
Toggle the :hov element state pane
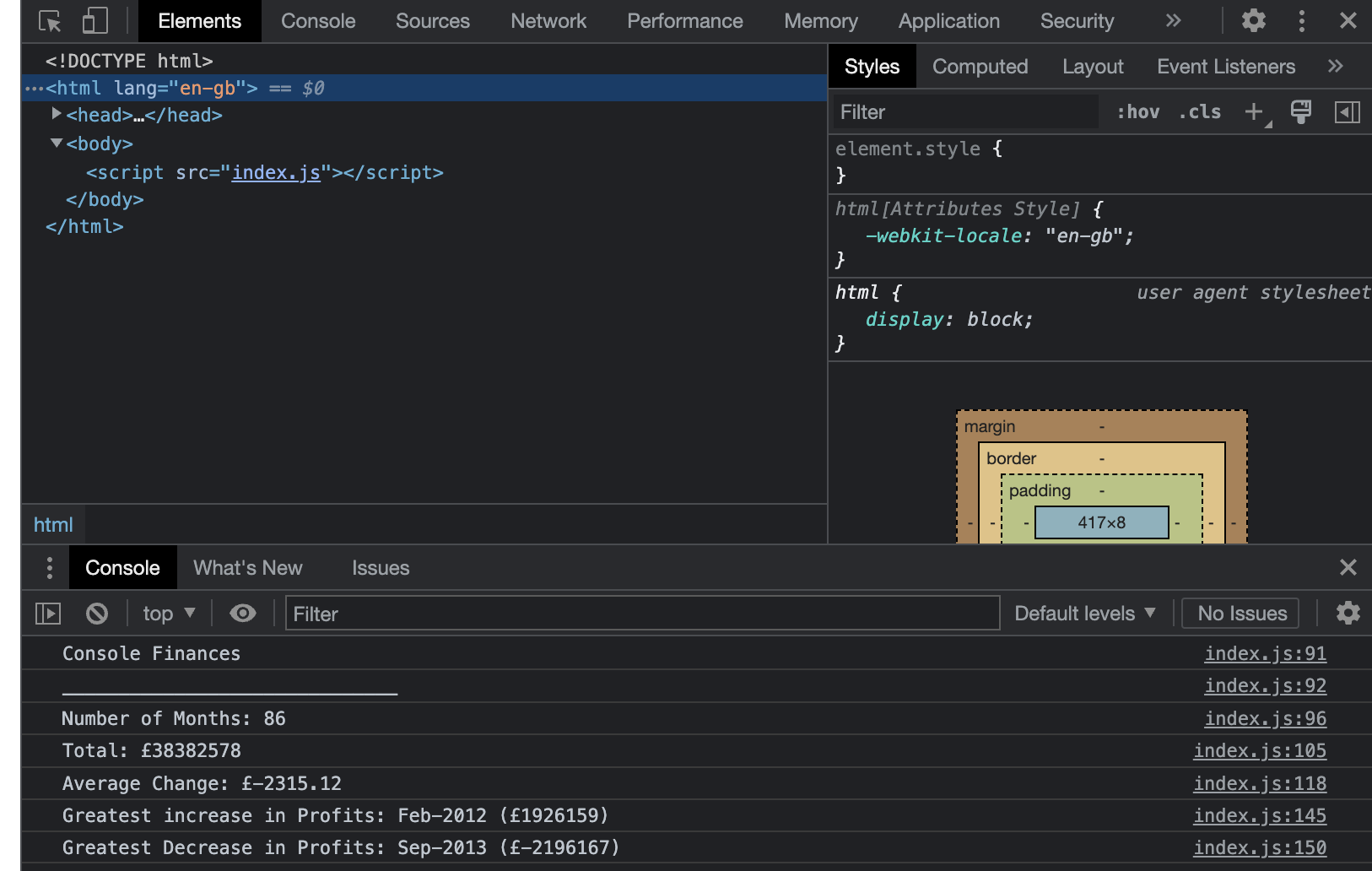[1138, 111]
